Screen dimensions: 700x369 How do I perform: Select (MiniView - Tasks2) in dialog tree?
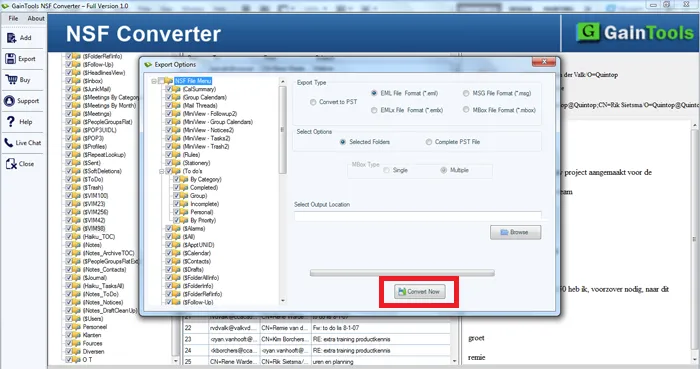206,138
